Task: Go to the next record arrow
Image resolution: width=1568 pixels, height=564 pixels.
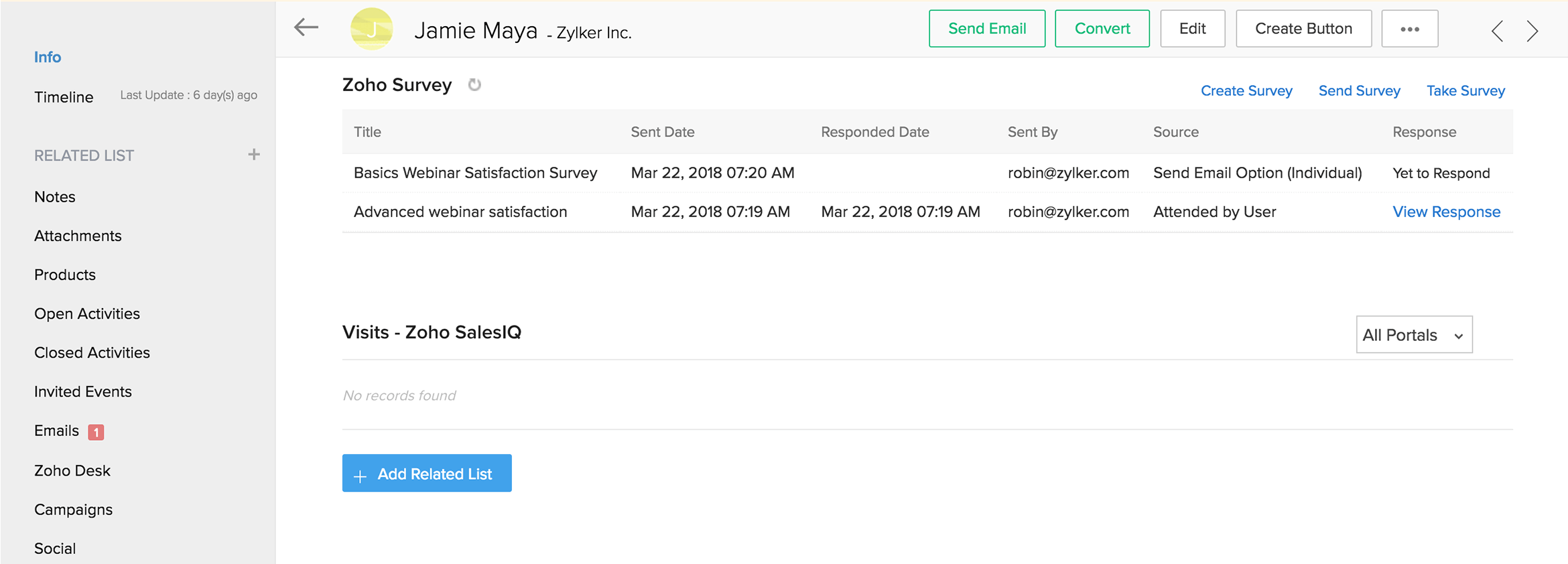Action: (1532, 31)
